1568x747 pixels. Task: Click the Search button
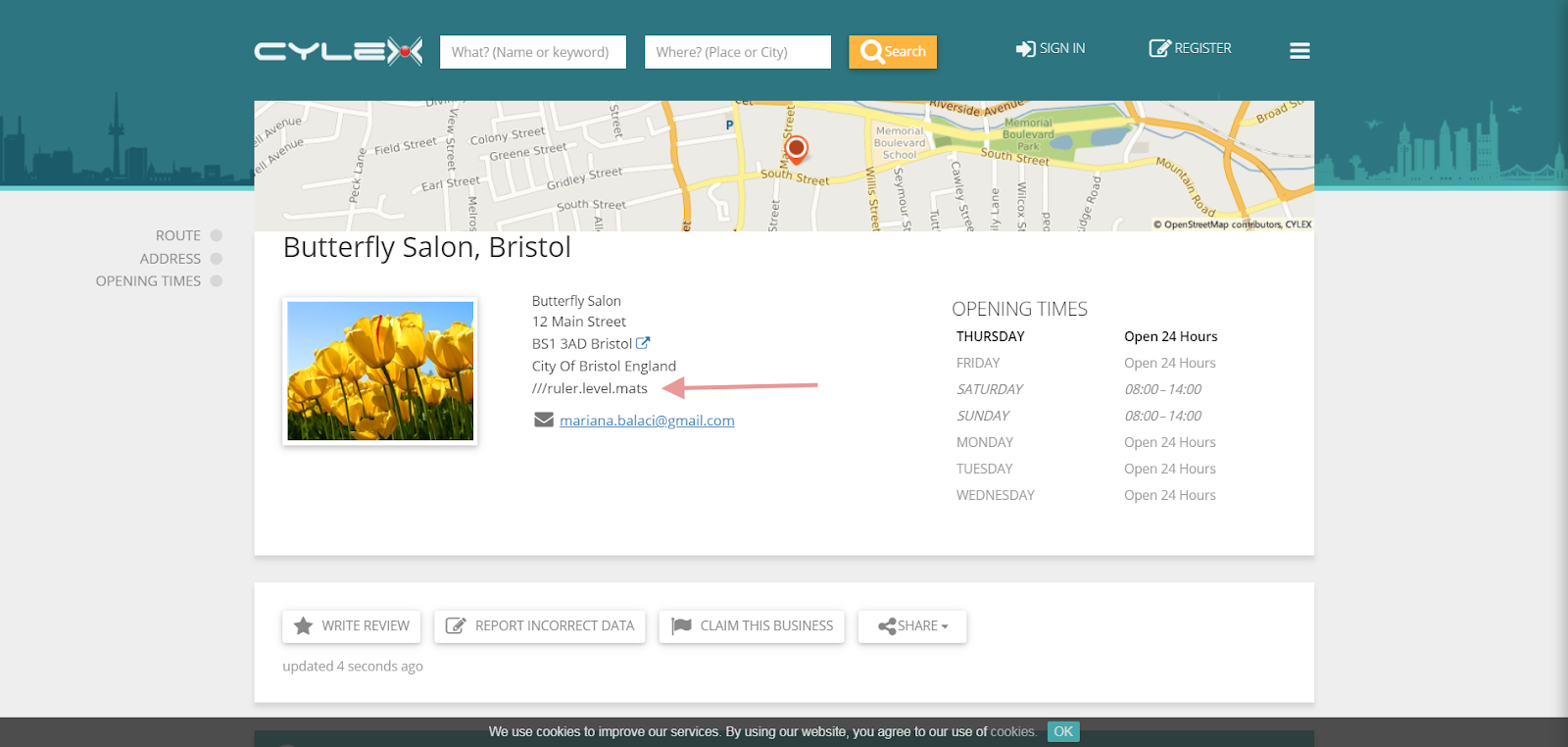coord(893,52)
